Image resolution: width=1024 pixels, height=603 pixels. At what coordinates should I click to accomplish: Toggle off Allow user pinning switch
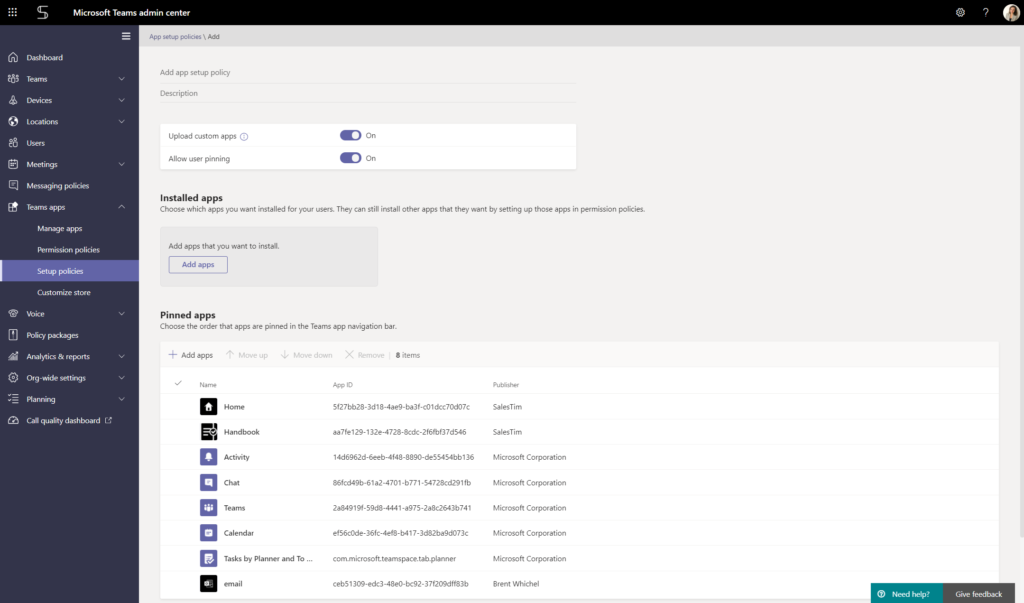(x=350, y=158)
